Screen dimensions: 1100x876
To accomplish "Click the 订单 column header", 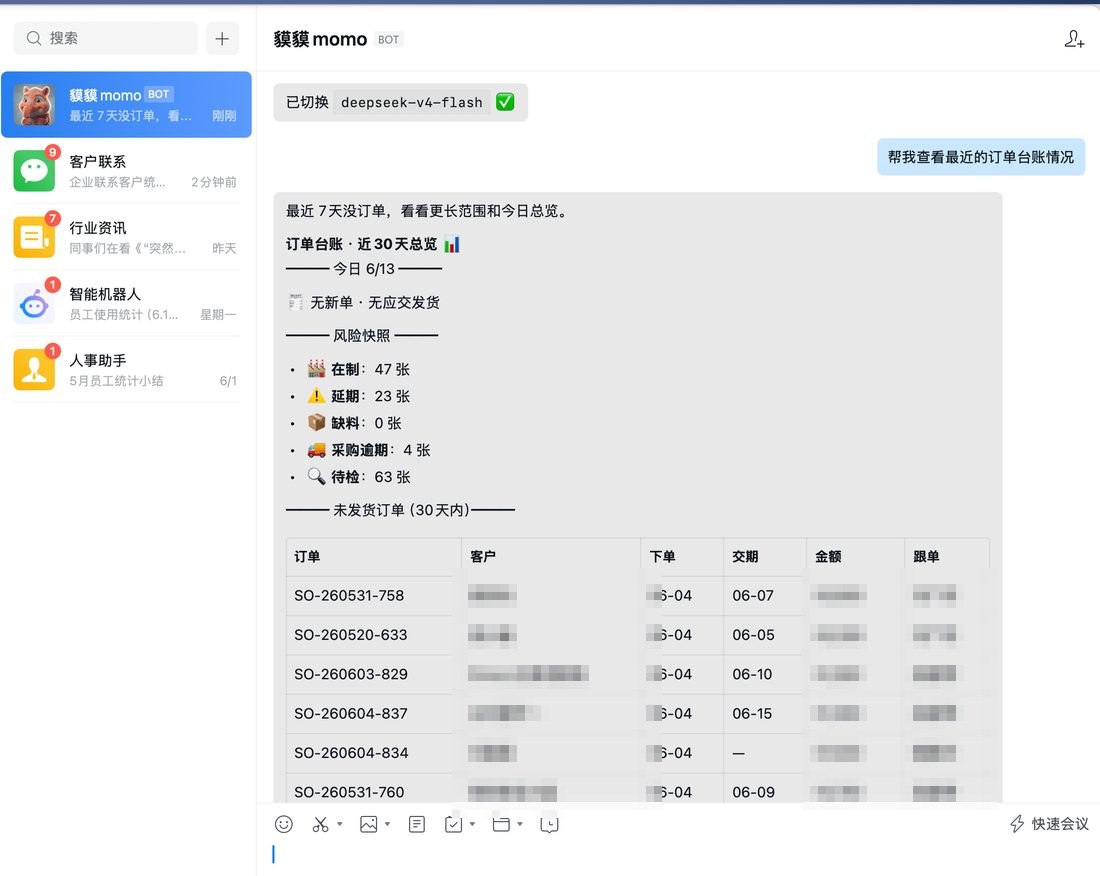I will (x=307, y=556).
